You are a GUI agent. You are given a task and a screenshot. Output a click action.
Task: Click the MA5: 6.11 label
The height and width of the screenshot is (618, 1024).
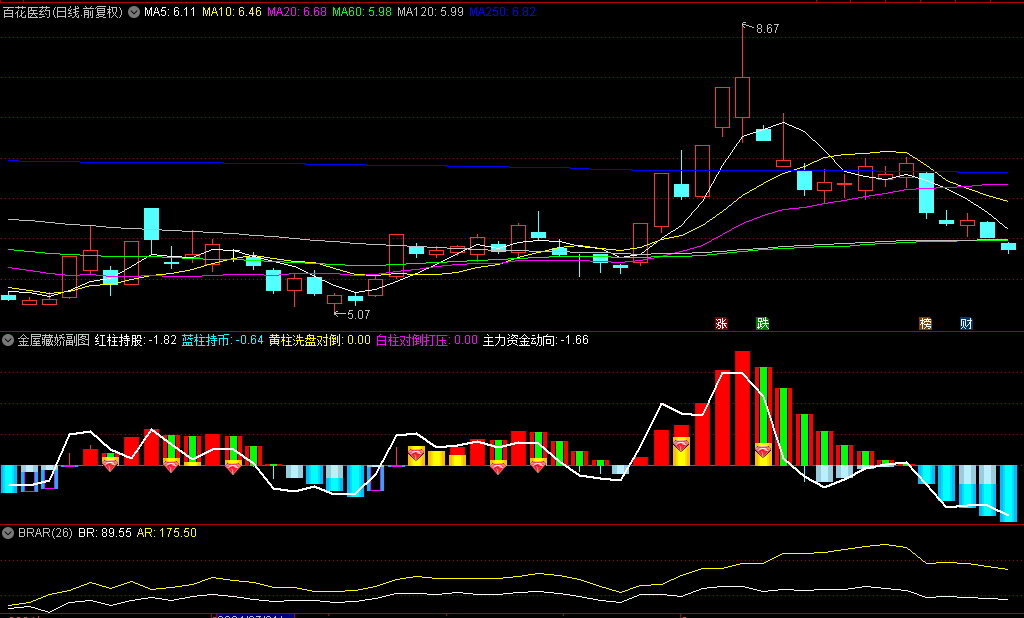pos(170,12)
